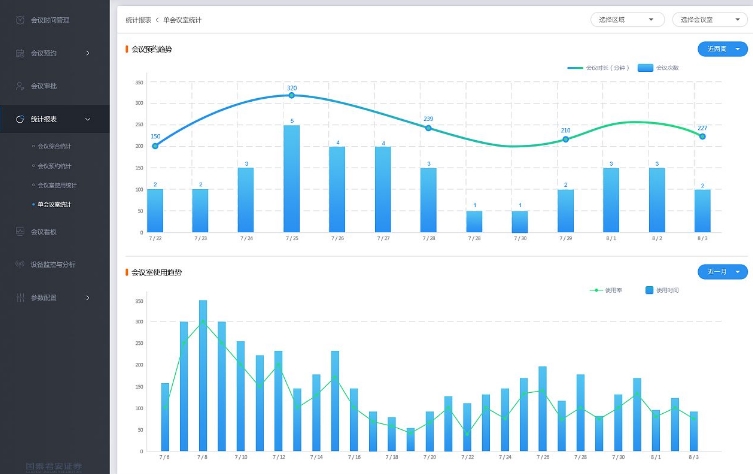Click the 参数配置 sliders icon

tap(20, 298)
